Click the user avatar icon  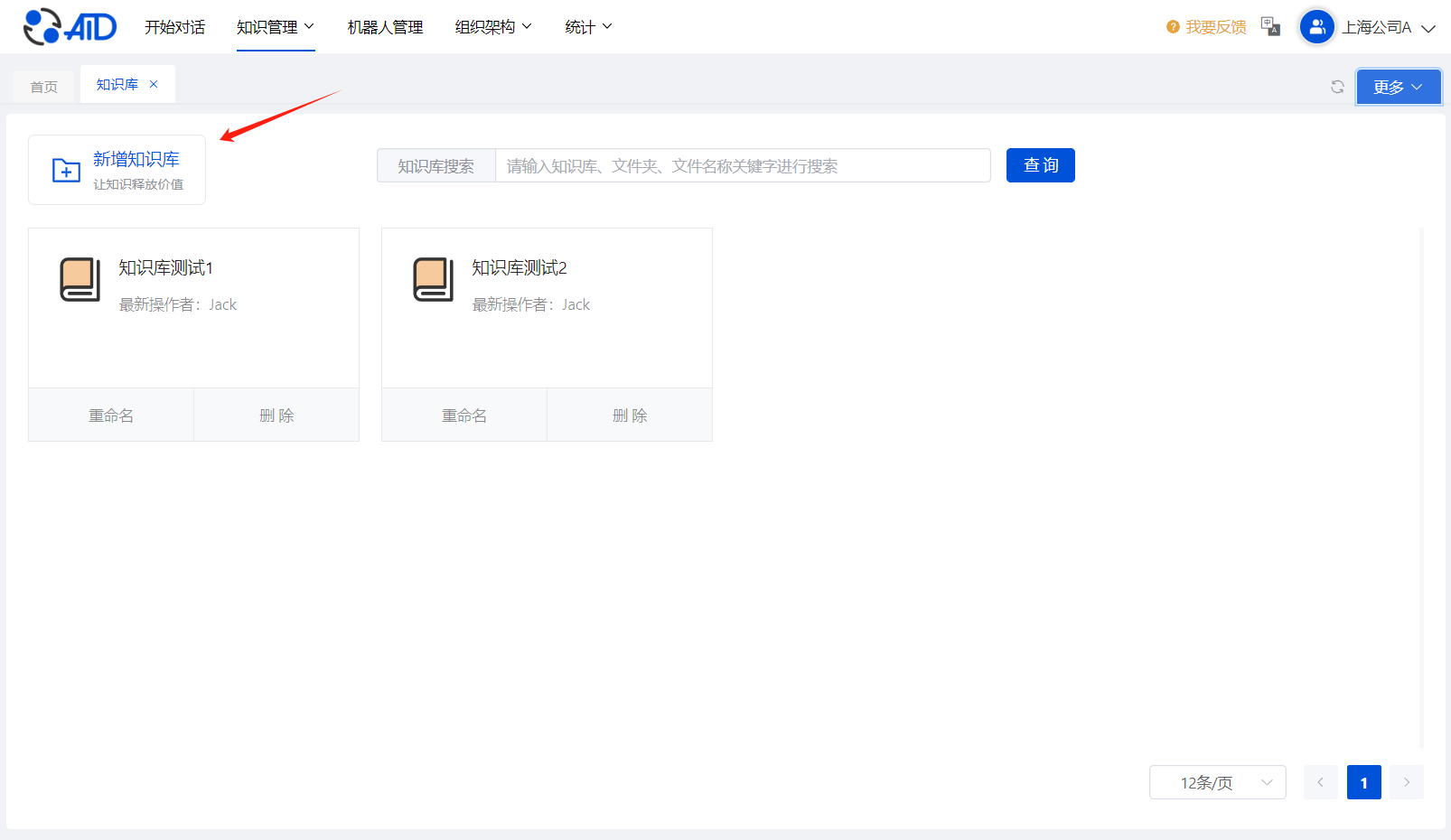coord(1316,27)
